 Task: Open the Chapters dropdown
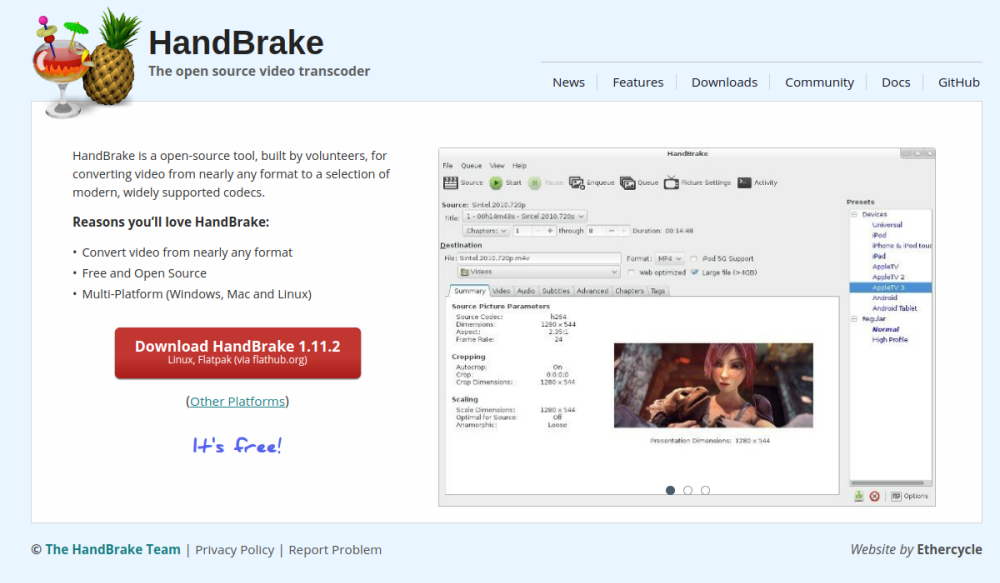click(486, 231)
